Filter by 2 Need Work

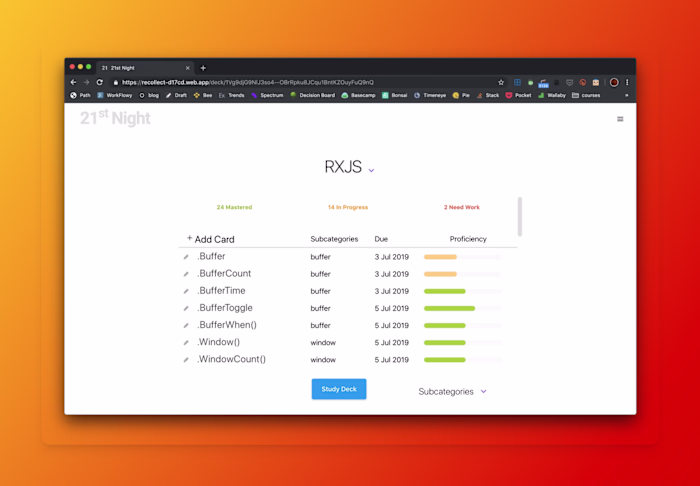[x=462, y=207]
